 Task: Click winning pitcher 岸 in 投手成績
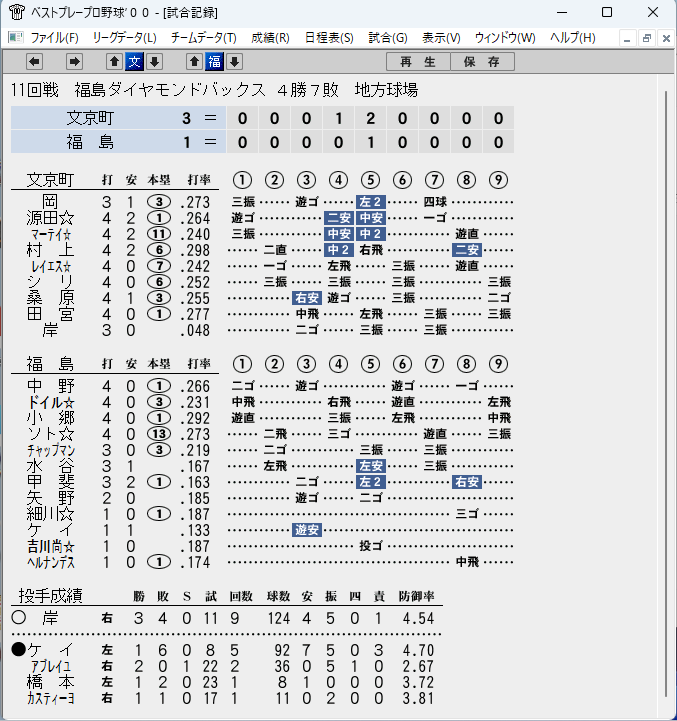click(x=50, y=618)
